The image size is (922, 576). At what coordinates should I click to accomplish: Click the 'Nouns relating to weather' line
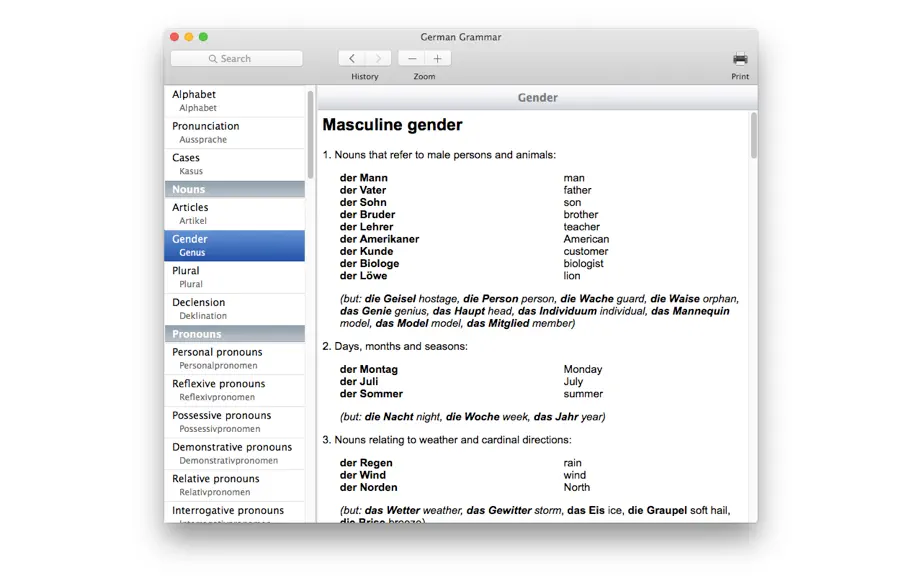(x=447, y=440)
